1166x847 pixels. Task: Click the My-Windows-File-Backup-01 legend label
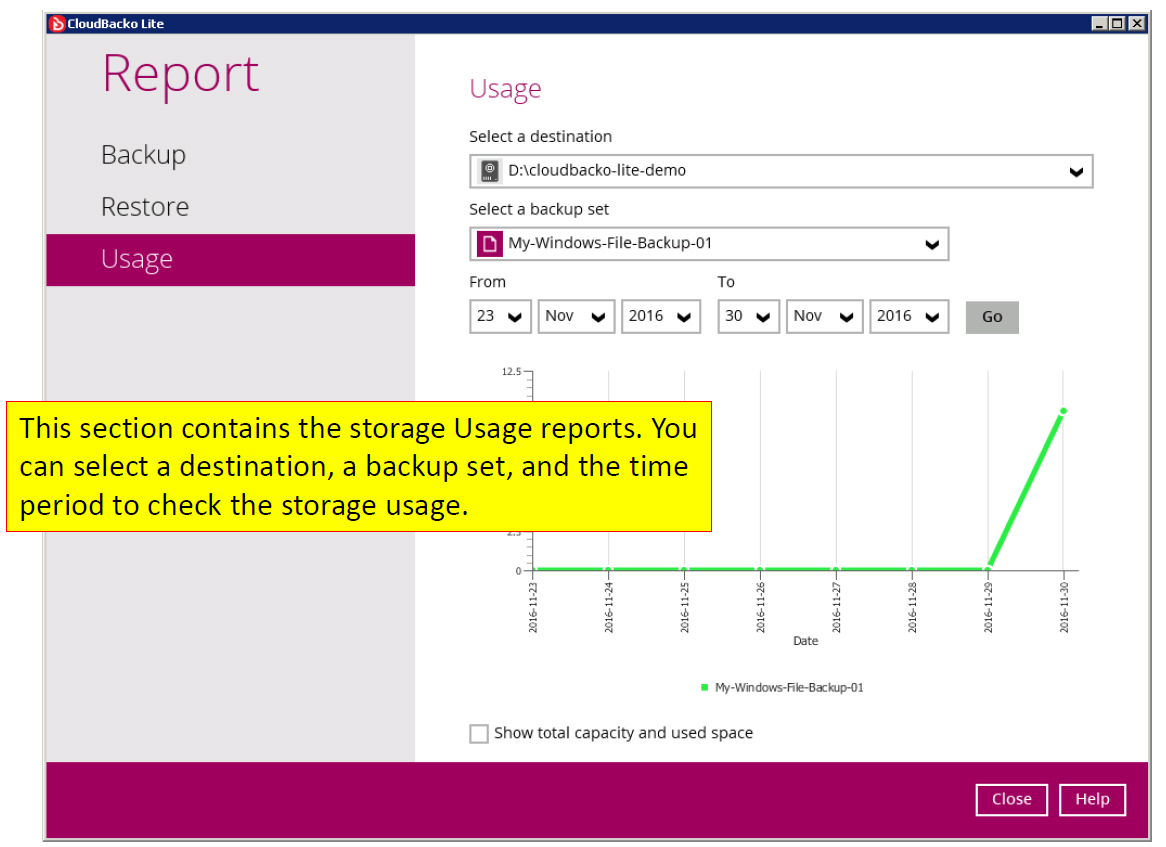point(789,688)
